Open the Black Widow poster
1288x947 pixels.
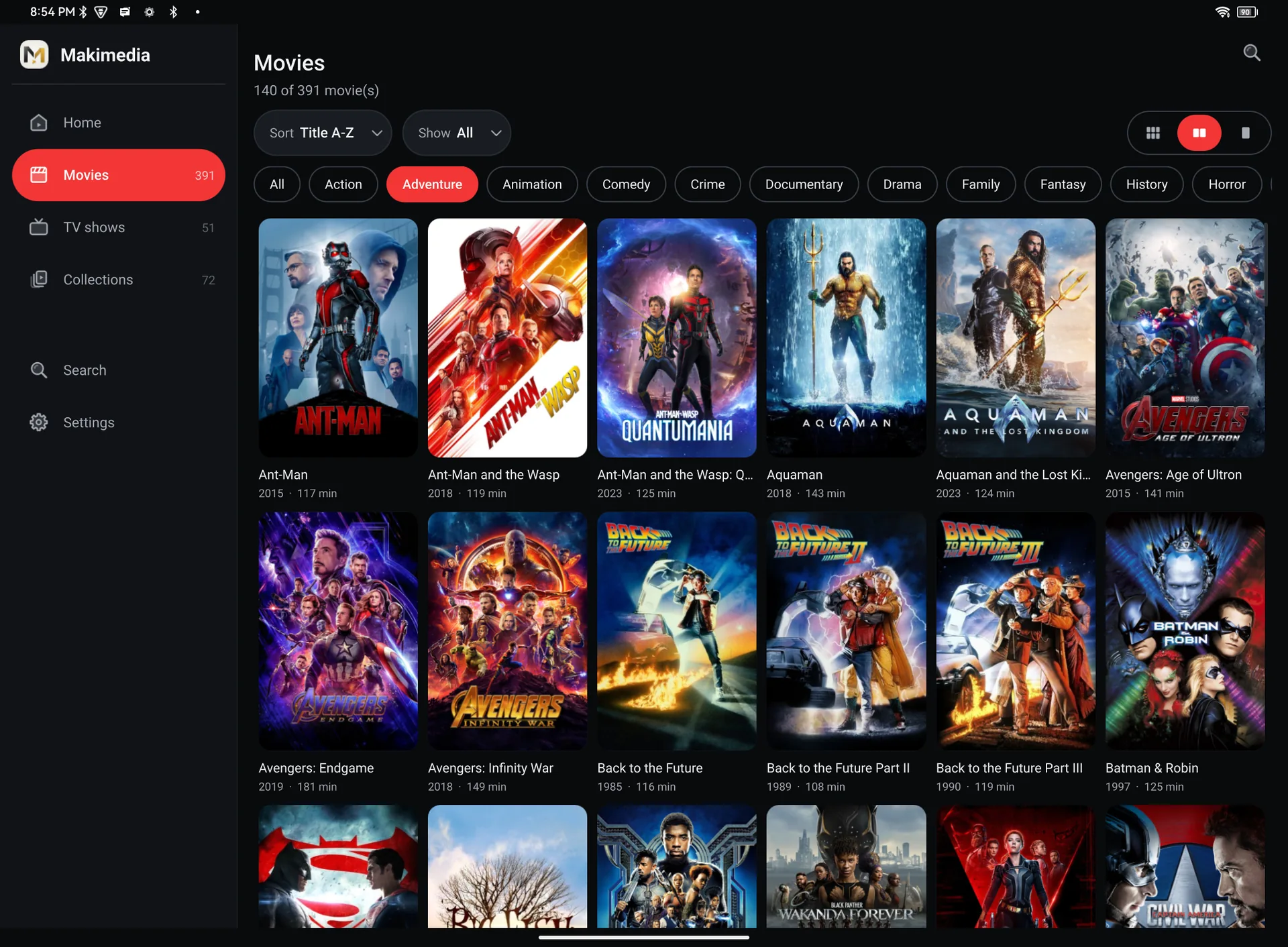click(x=1016, y=867)
